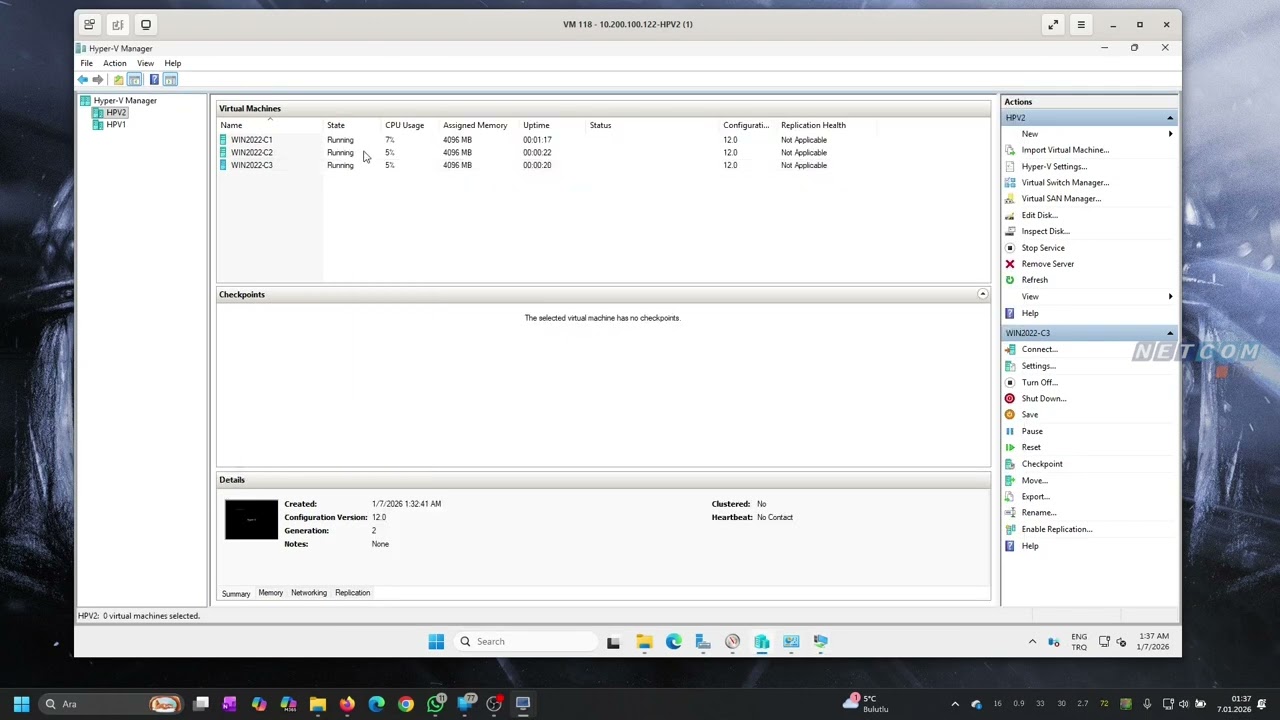Click the Up One Level toolbar icon
Screen dimensions: 1280x720
coord(118,80)
